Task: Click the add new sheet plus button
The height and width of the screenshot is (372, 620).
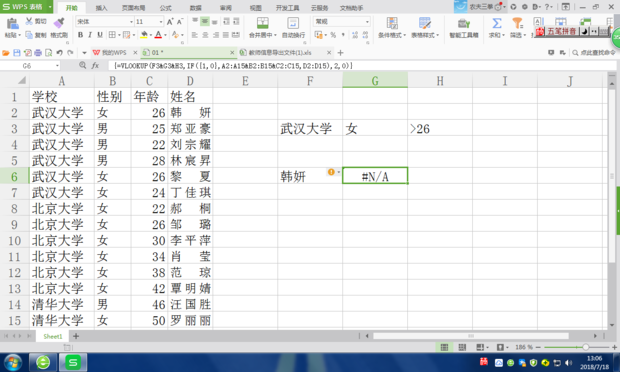Action: (76, 336)
